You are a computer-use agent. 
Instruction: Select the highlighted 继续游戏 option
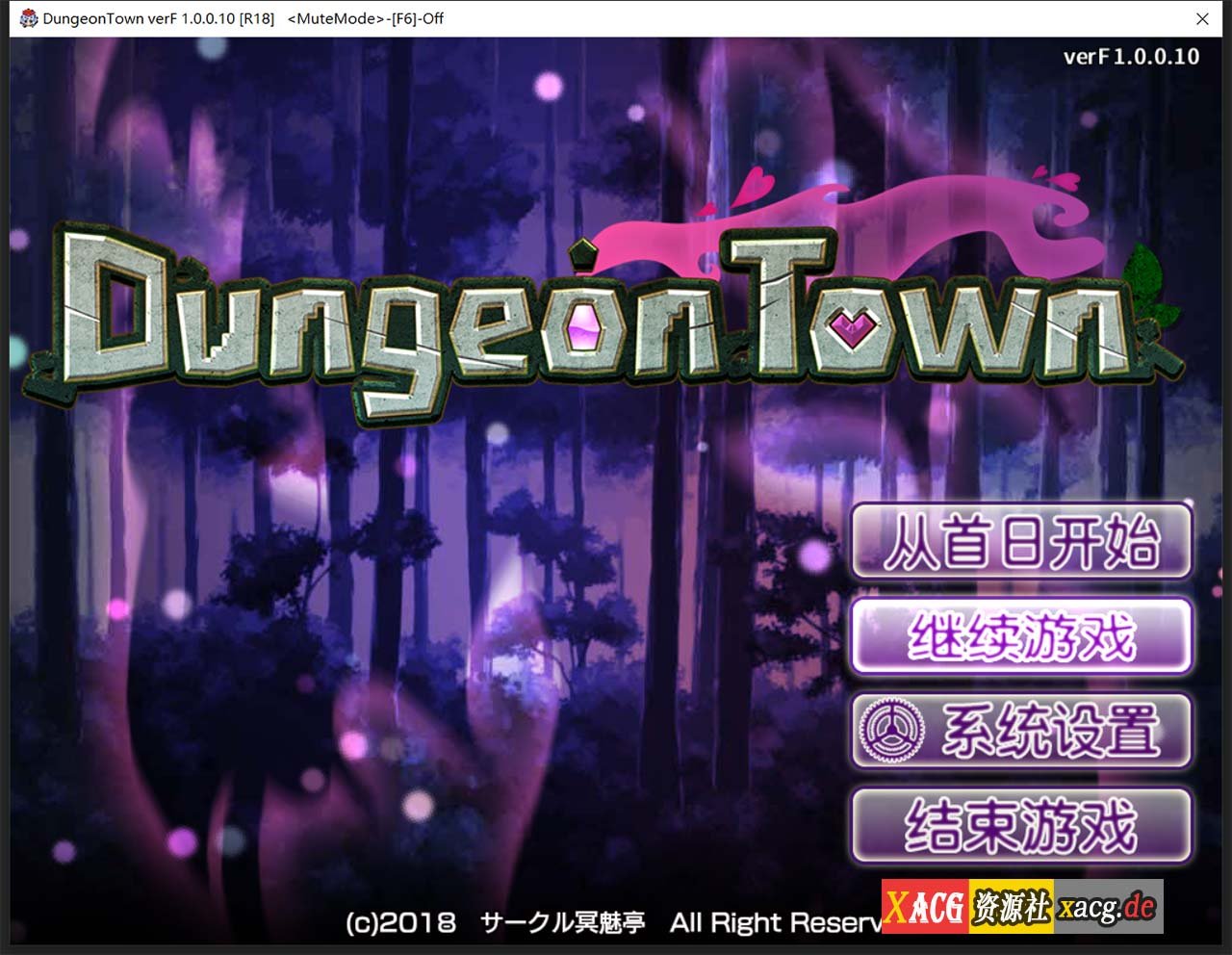tap(1020, 635)
